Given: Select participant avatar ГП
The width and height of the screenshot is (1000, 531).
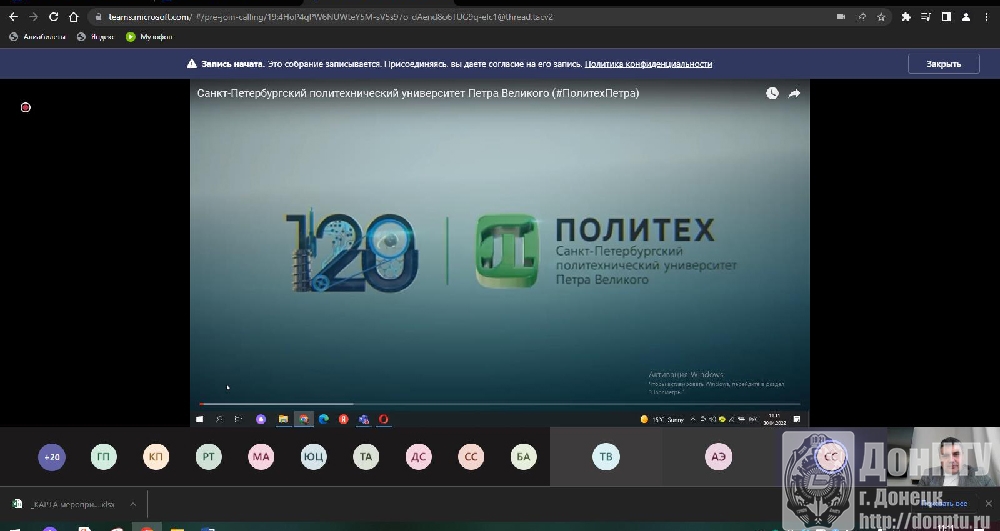Looking at the screenshot, I should tap(104, 456).
